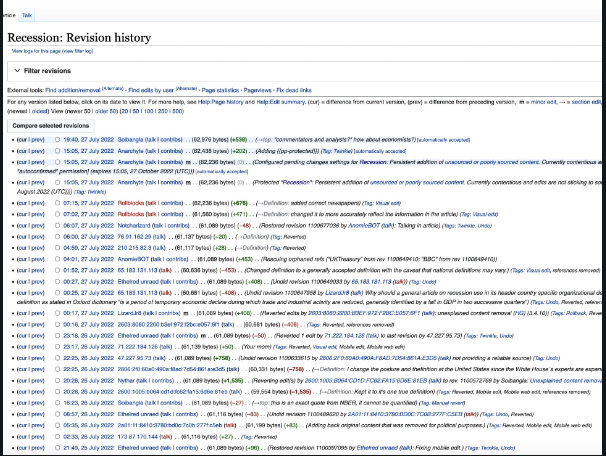Screen dimensions: 606x456
Task: Select radio button for 21:49, 25 July revision
Action: coord(57,448)
